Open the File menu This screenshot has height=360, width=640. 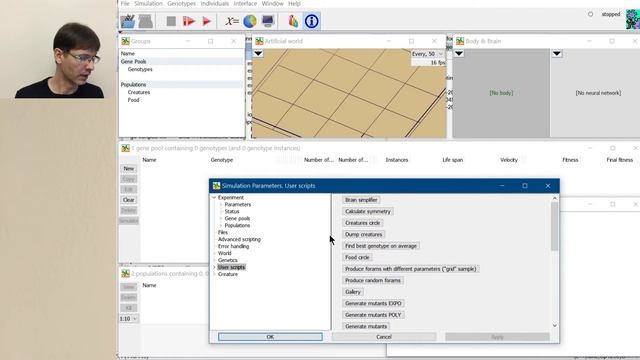click(125, 4)
